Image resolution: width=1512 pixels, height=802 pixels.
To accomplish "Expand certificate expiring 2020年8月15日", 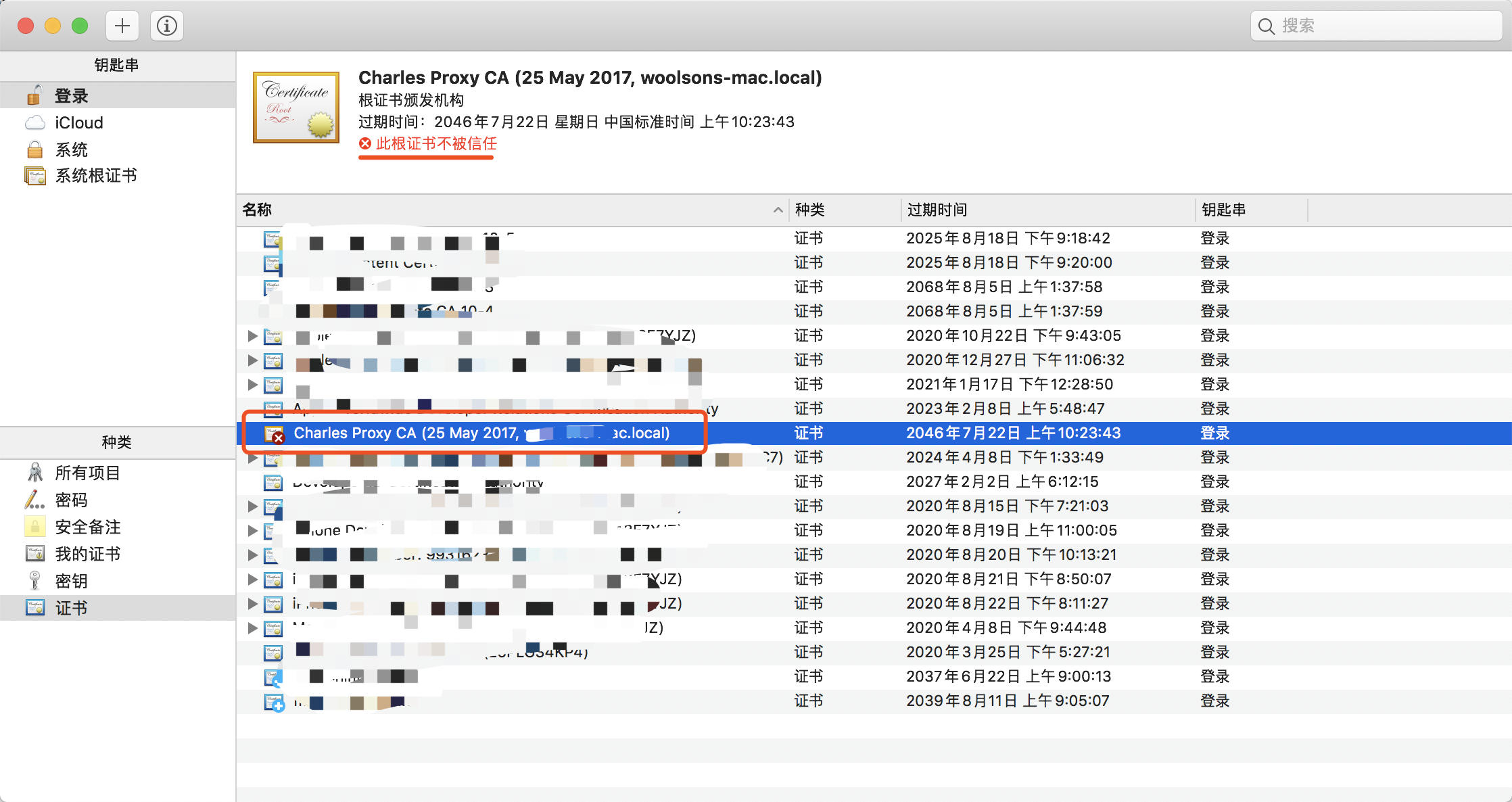I will pos(252,506).
